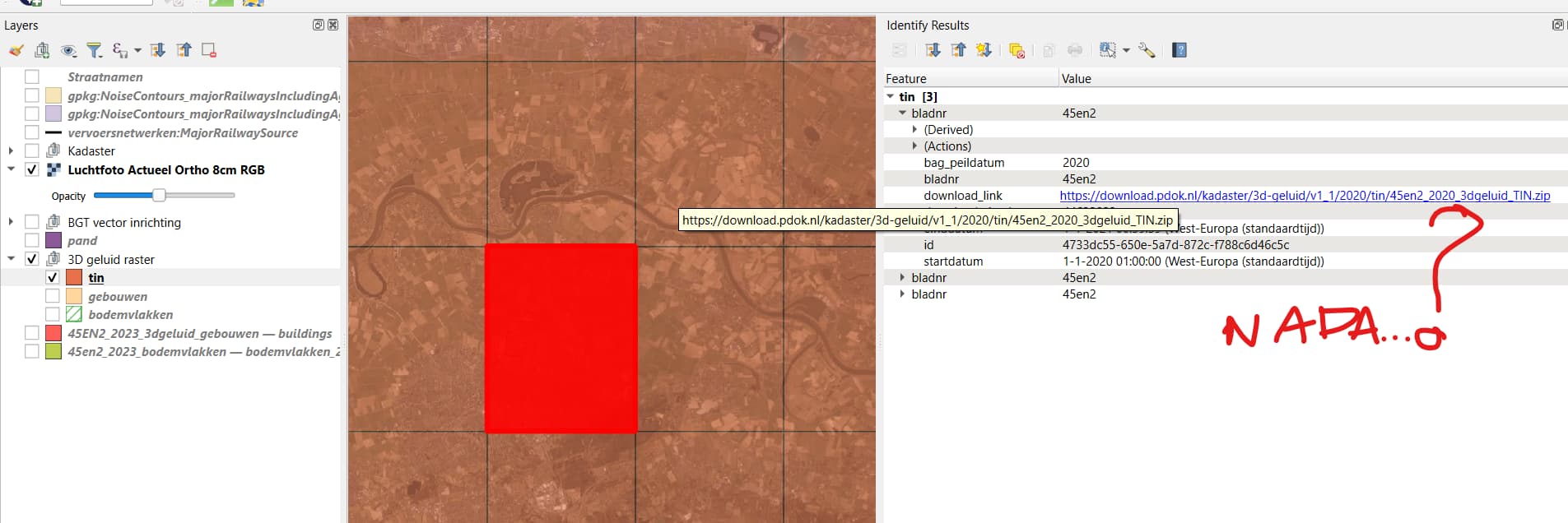Click Remove Layer/Group icon in Layers toolbar

209,50
